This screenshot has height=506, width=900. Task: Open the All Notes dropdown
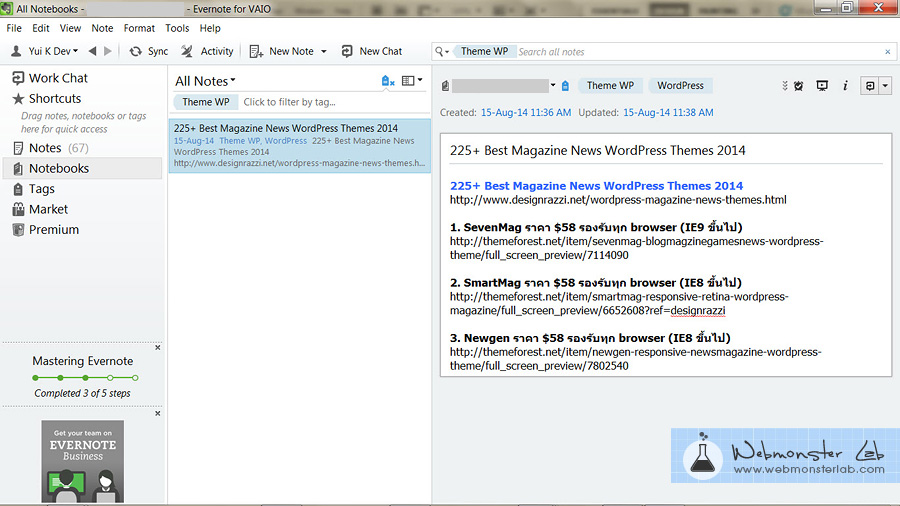point(205,81)
